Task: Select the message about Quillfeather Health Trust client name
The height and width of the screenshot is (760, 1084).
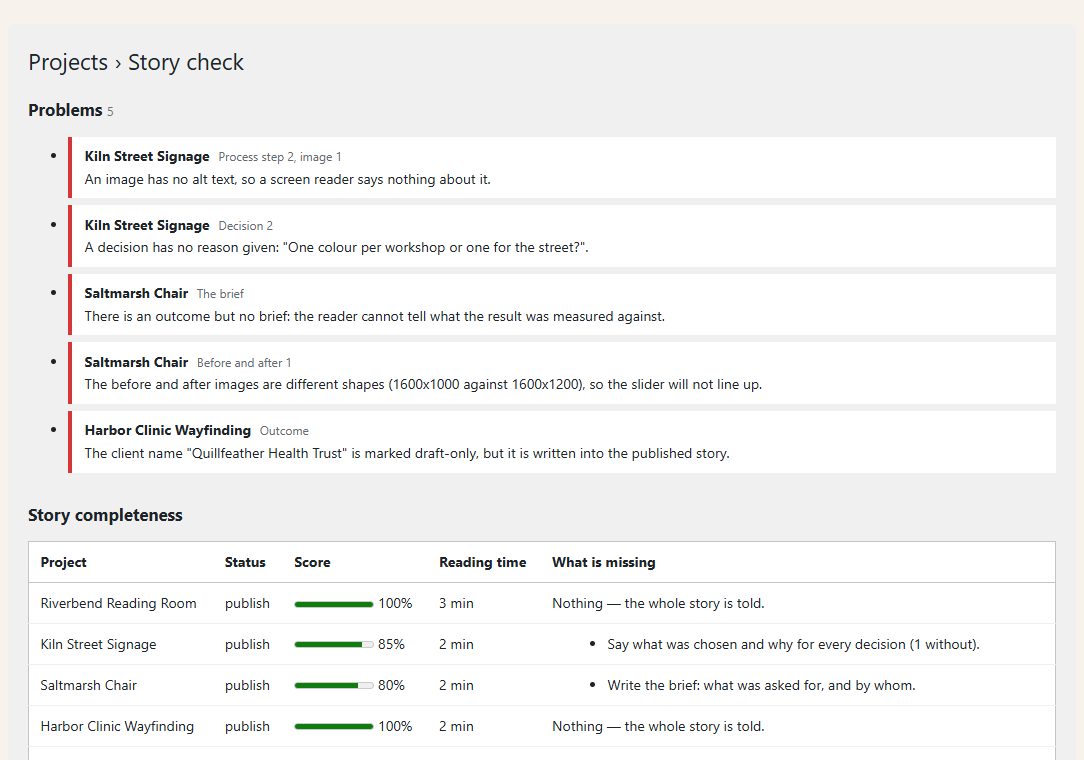Action: click(407, 453)
